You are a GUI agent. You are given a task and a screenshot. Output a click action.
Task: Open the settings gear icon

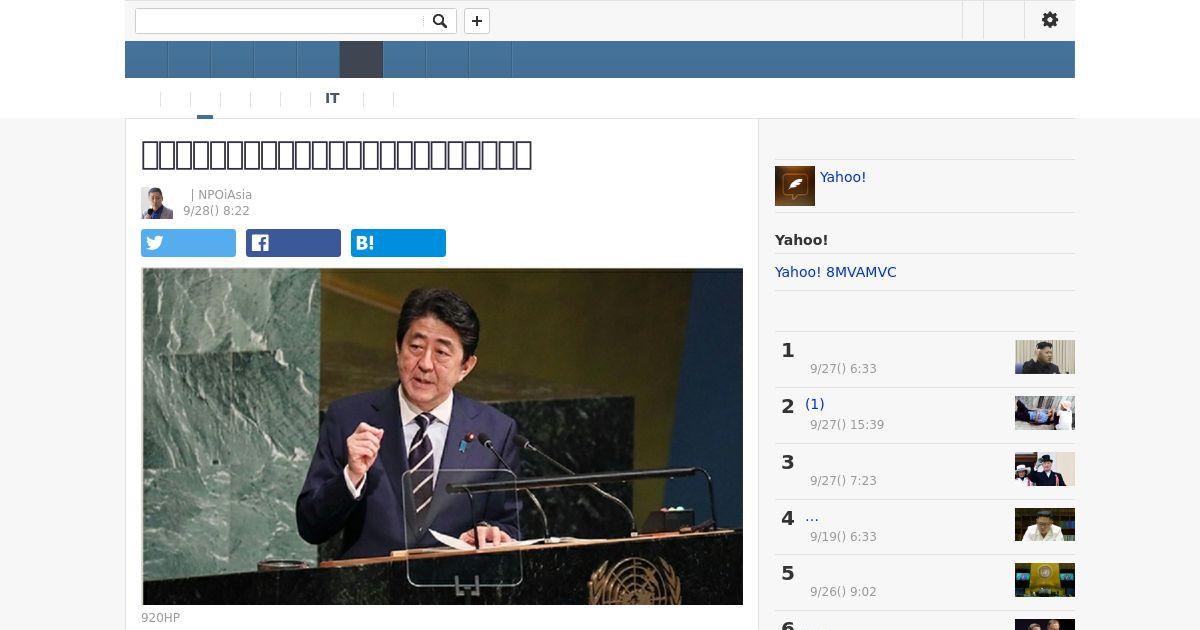(x=1050, y=20)
